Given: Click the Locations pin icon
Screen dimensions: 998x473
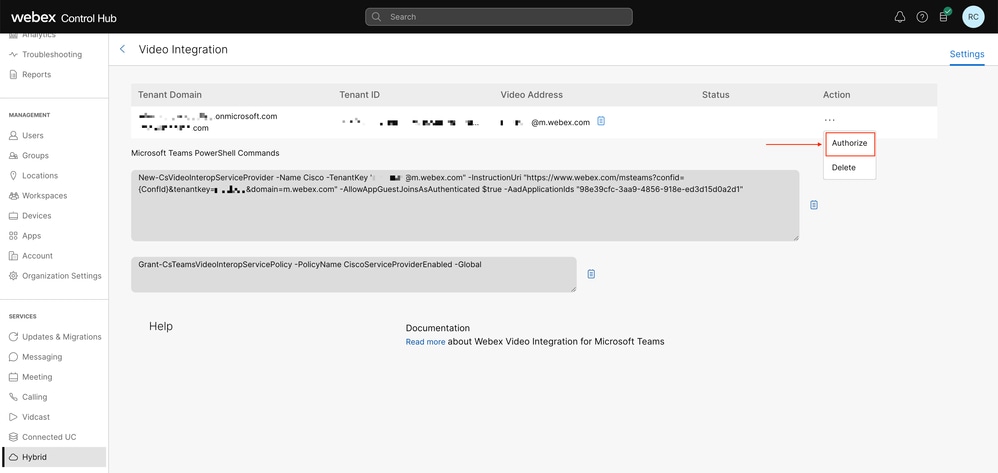Looking at the screenshot, I should [13, 176].
